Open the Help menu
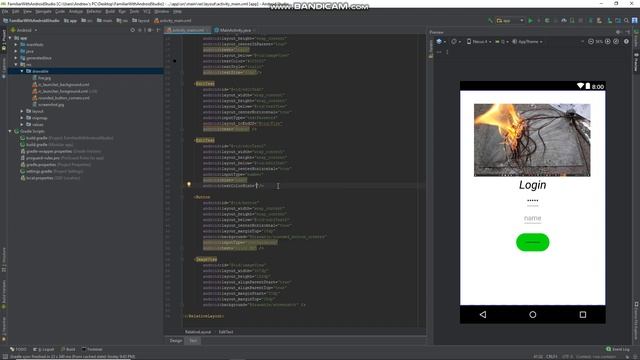 [x=177, y=11]
